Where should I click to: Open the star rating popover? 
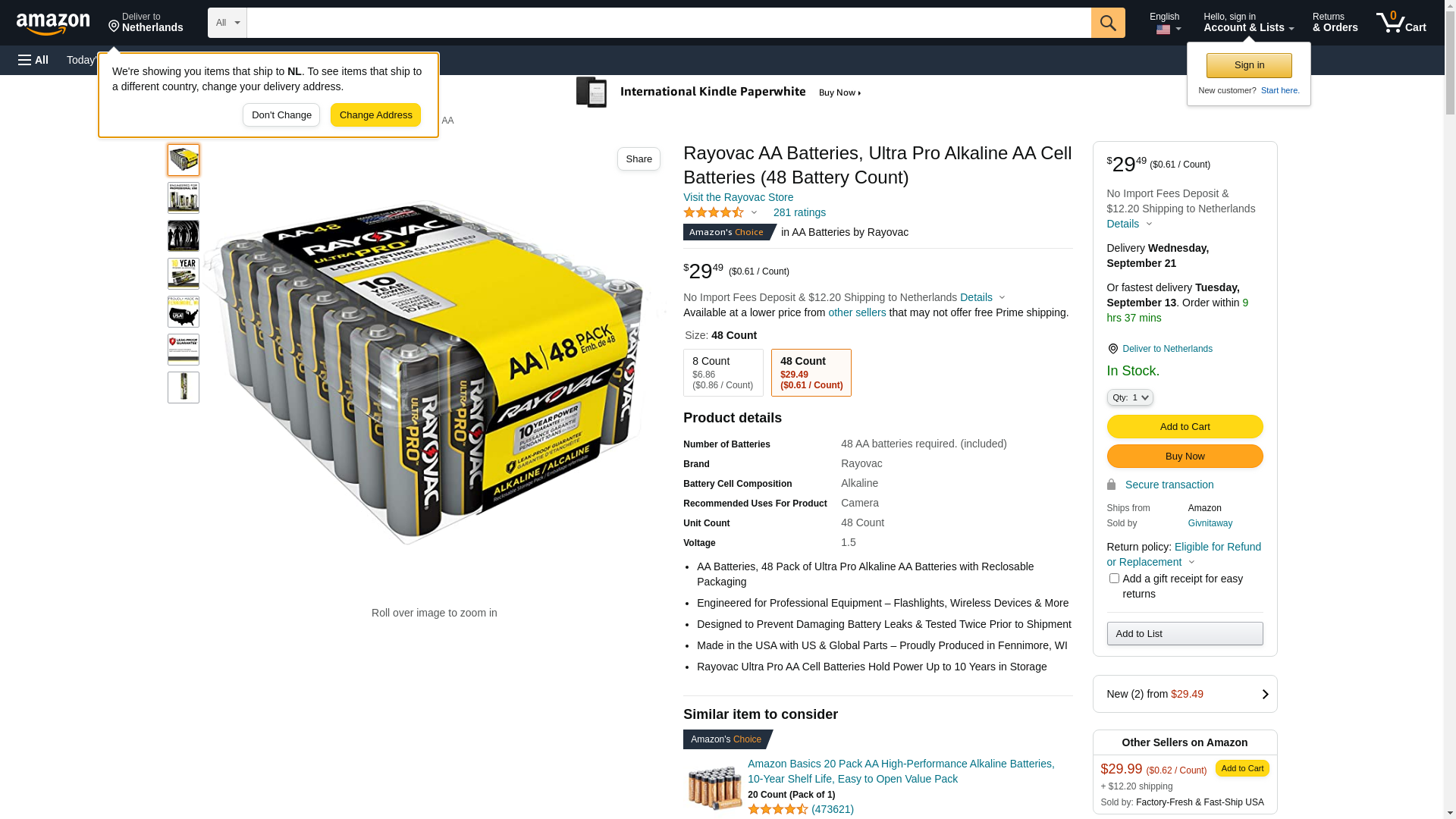tap(720, 213)
